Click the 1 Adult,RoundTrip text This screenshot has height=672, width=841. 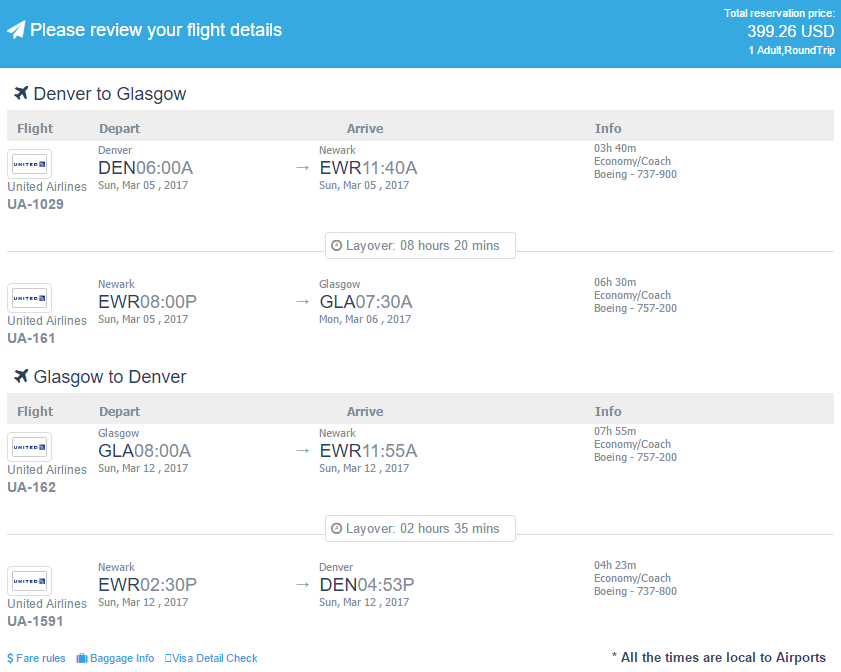coord(792,50)
